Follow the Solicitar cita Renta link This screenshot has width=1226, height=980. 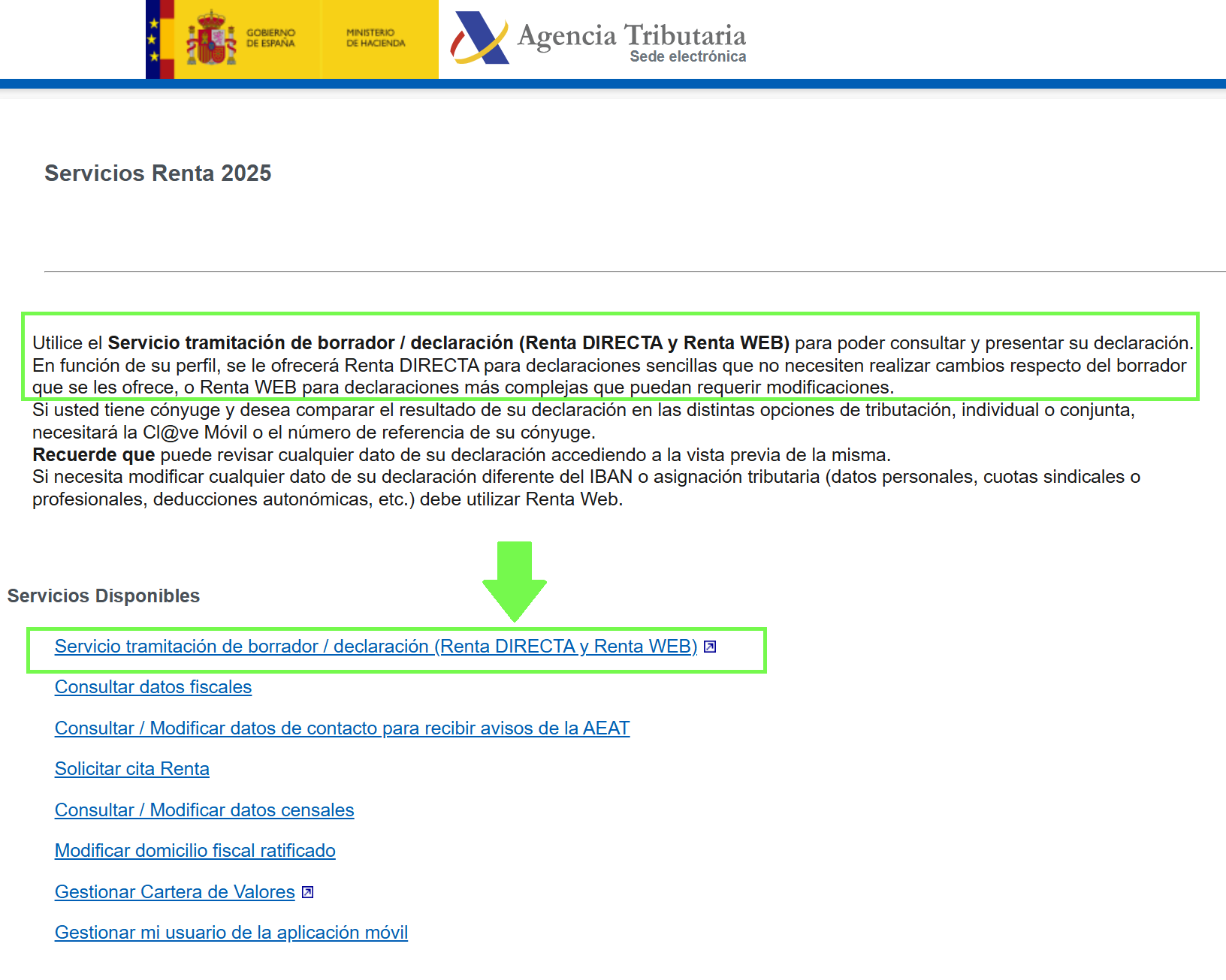(132, 769)
